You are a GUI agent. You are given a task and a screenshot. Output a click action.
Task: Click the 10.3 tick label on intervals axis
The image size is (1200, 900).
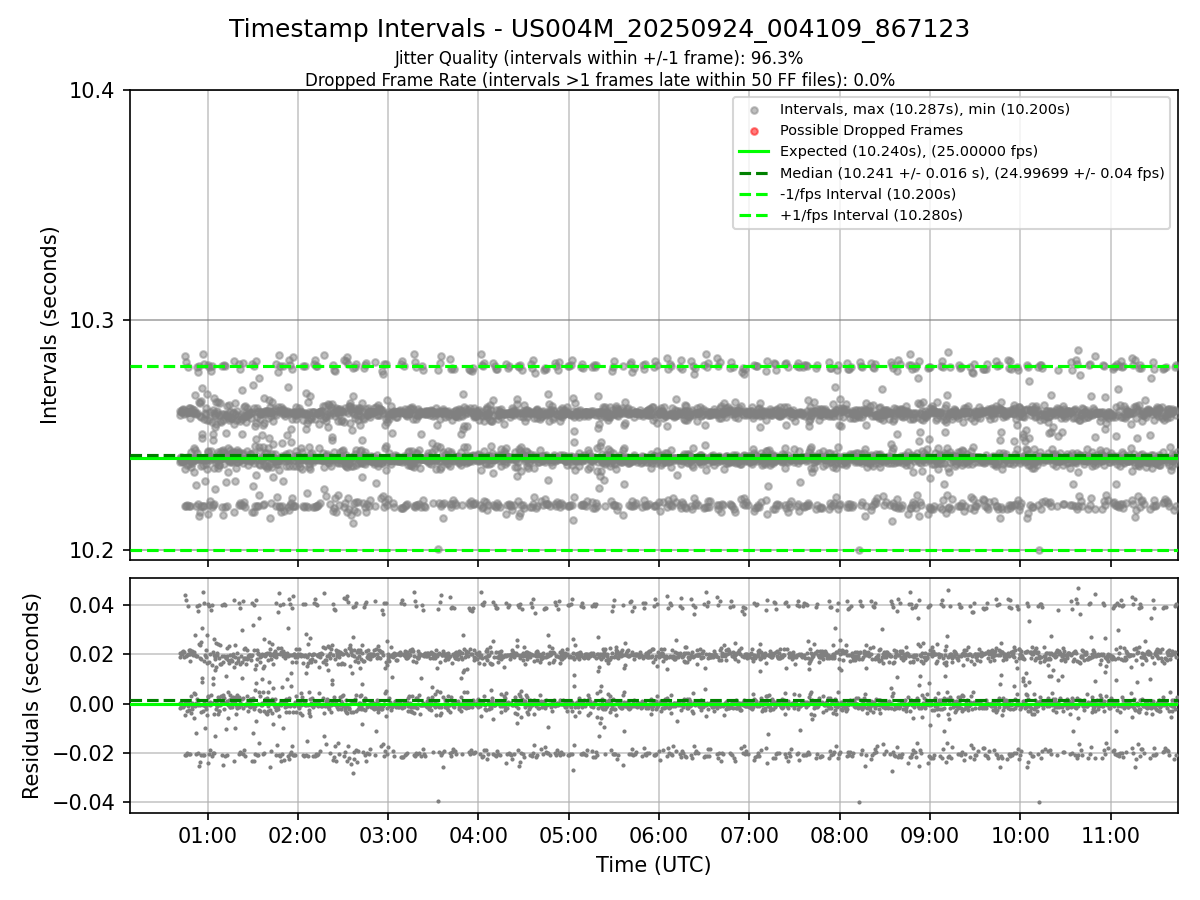click(94, 321)
